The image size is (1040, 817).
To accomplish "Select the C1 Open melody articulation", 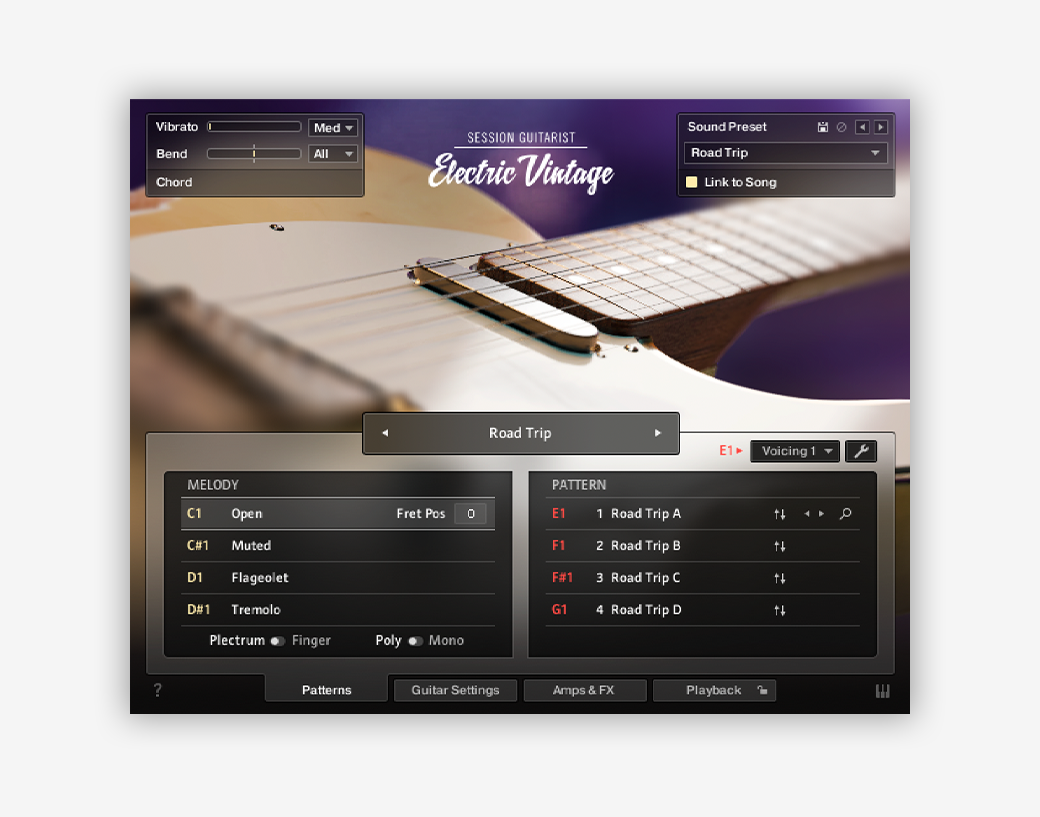I will pos(338,513).
